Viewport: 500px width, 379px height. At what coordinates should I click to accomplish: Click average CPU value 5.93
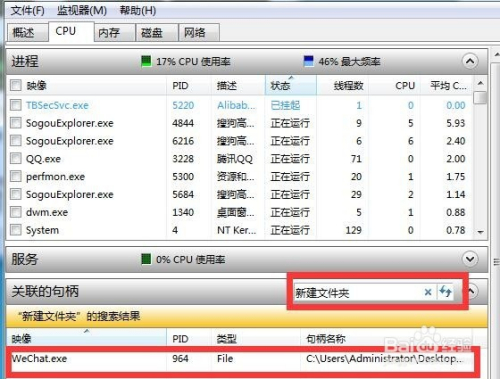point(456,123)
